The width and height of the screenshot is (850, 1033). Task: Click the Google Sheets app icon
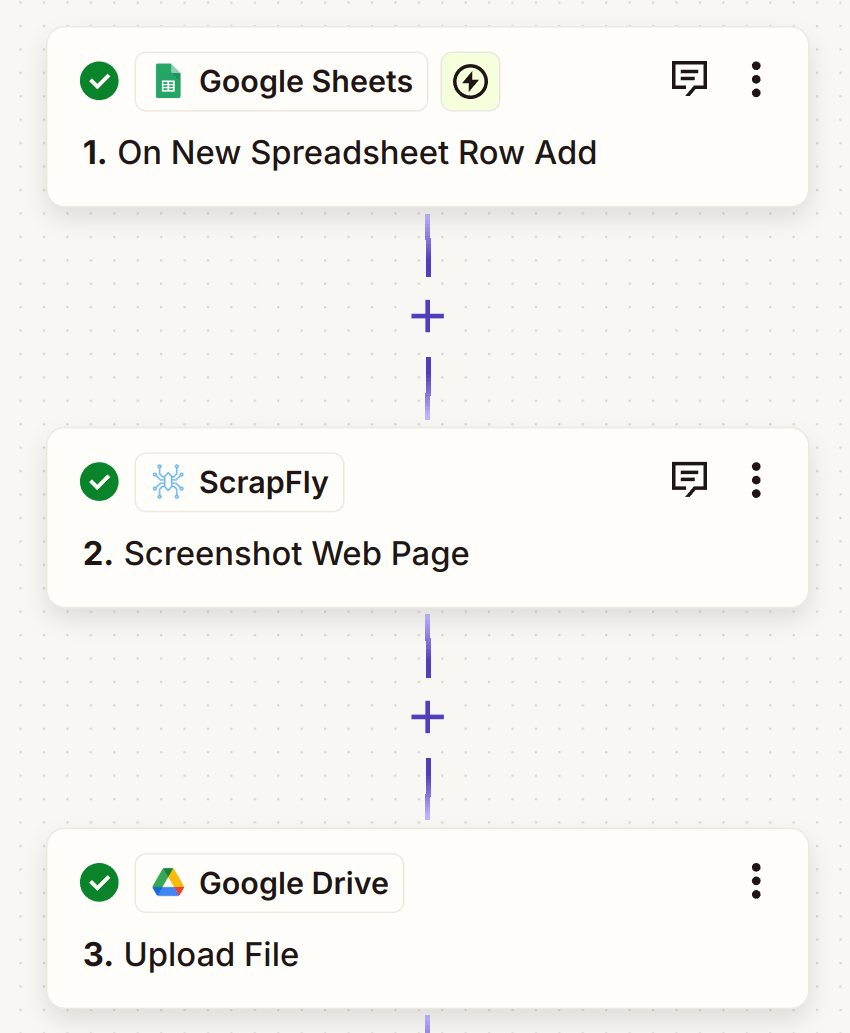click(x=167, y=80)
